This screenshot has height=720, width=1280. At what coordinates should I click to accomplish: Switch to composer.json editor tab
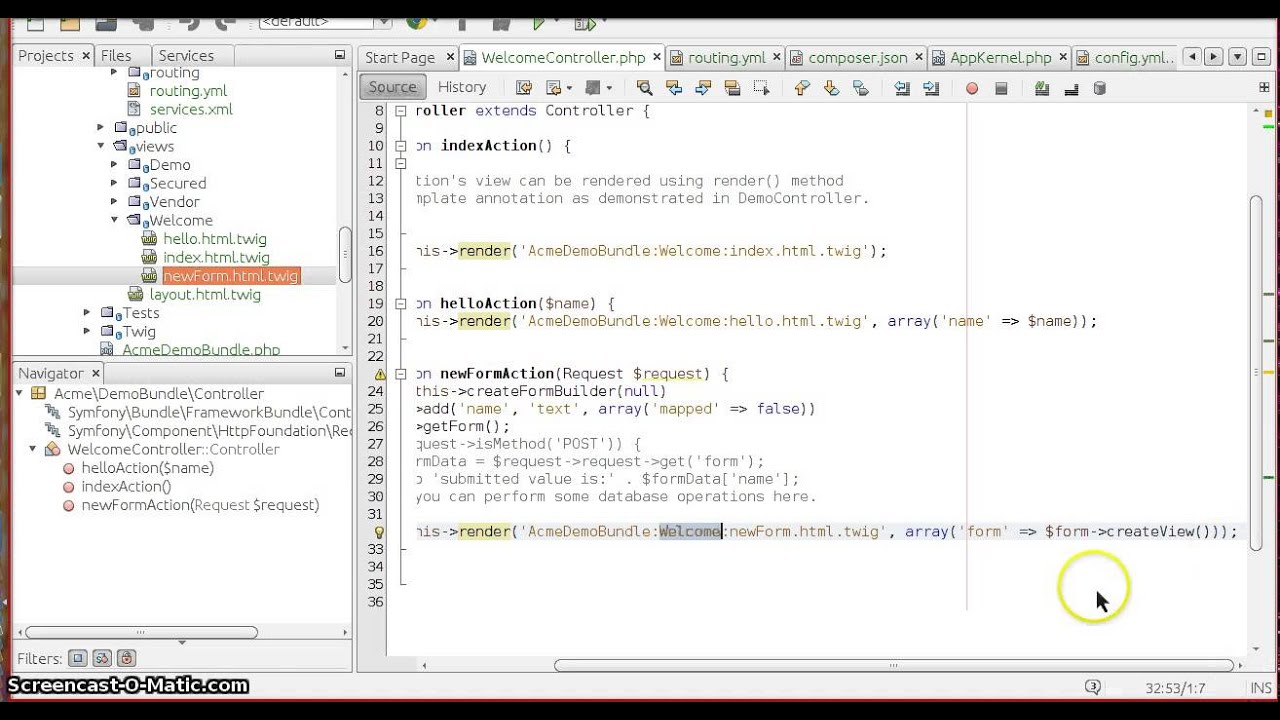pyautogui.click(x=858, y=58)
